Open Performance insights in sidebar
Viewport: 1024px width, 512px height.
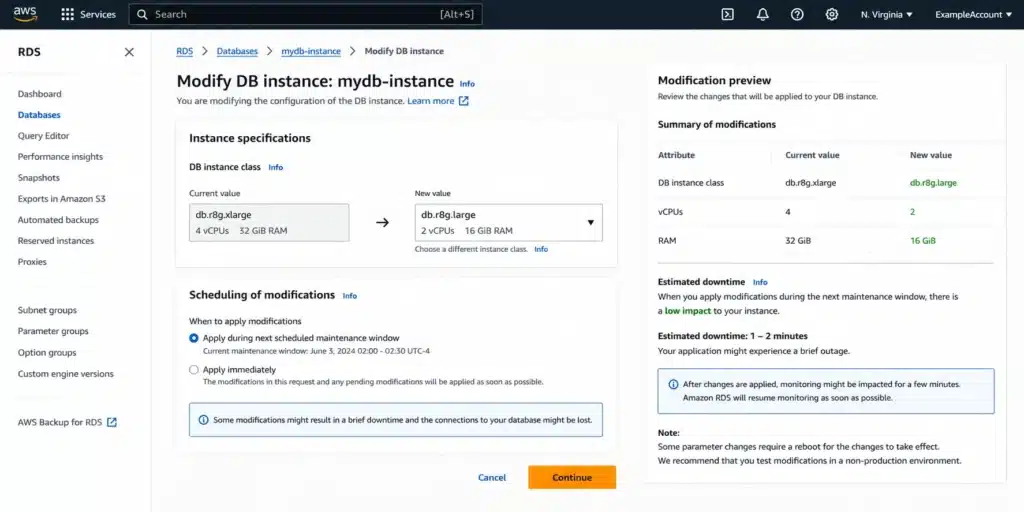tap(60, 157)
